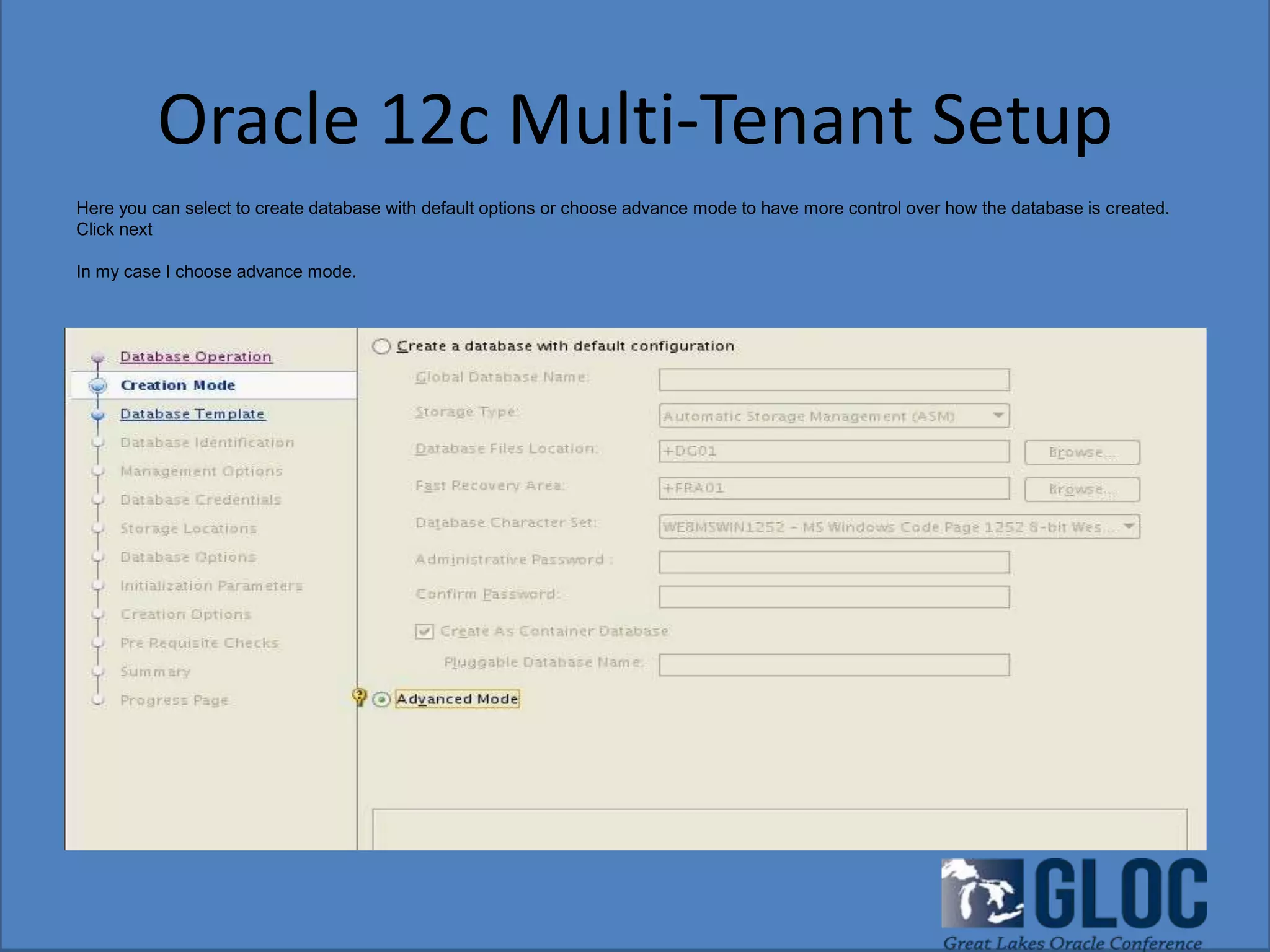Select the Advanced Mode radio button
1270x952 pixels.
click(381, 699)
